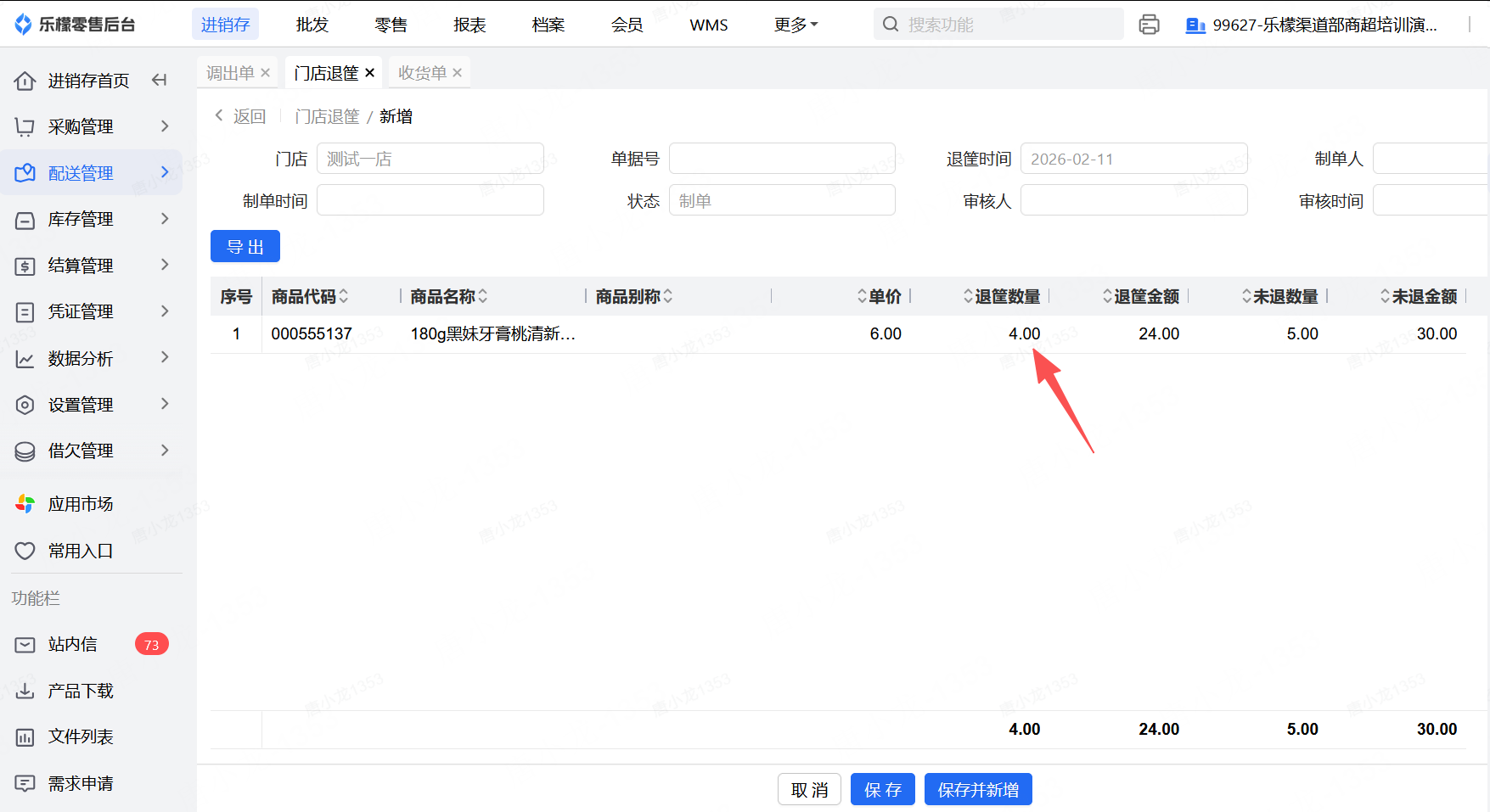Click the 凭证管理 document icon

coord(25,311)
